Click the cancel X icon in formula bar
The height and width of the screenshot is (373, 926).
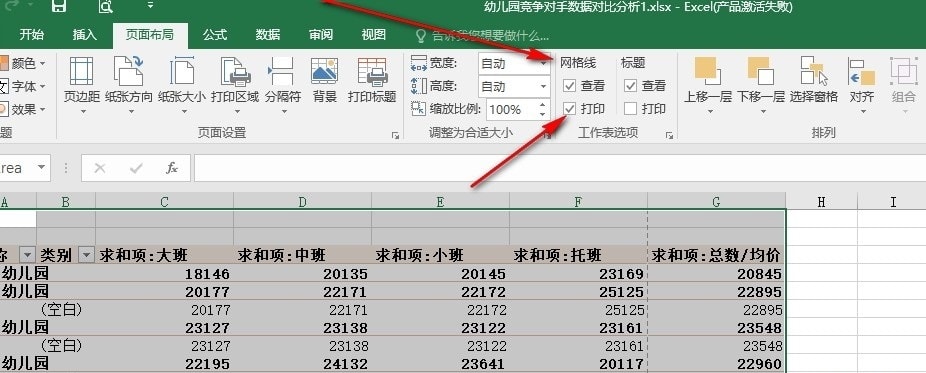[100, 168]
